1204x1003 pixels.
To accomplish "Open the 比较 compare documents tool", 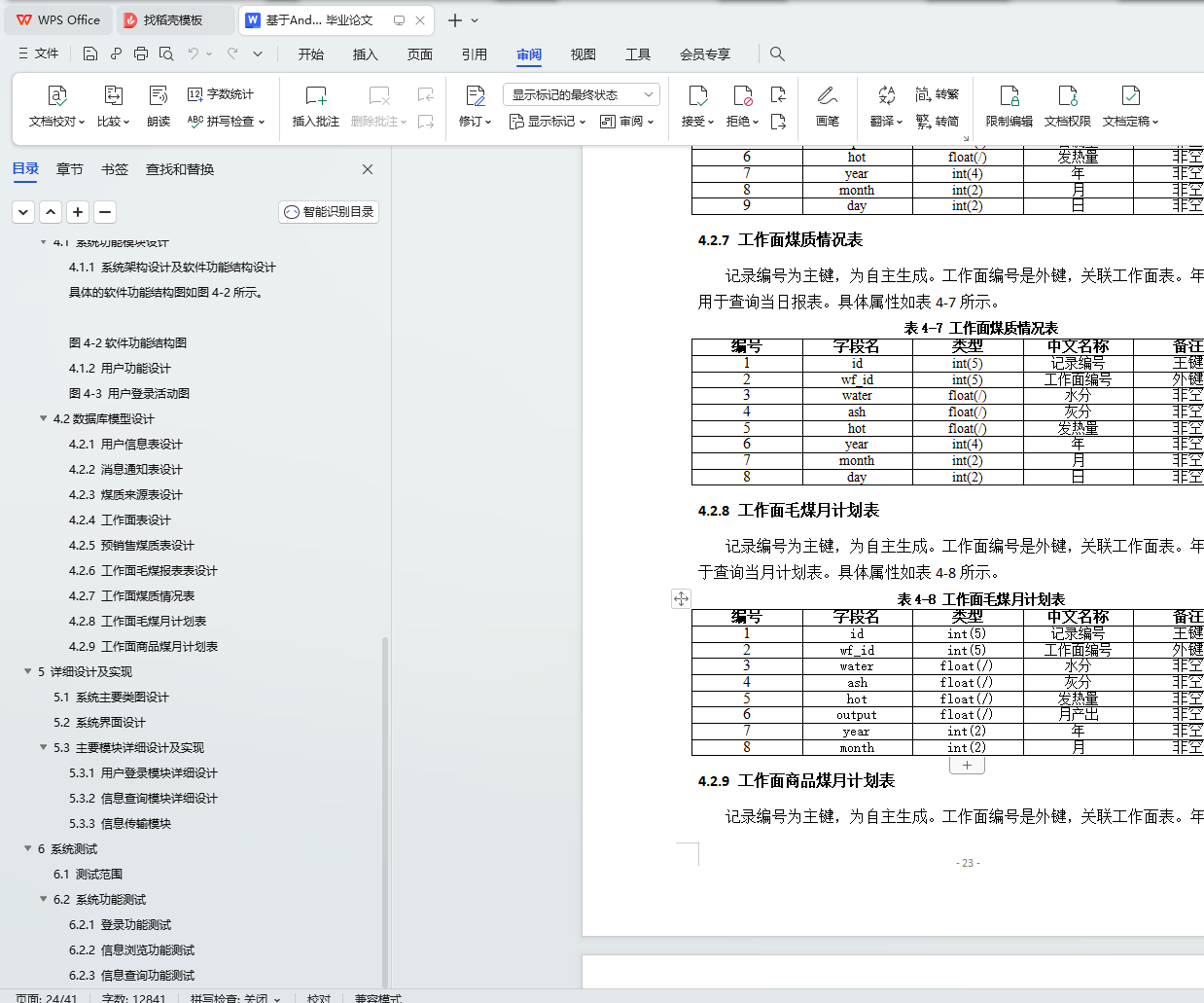I will [113, 106].
